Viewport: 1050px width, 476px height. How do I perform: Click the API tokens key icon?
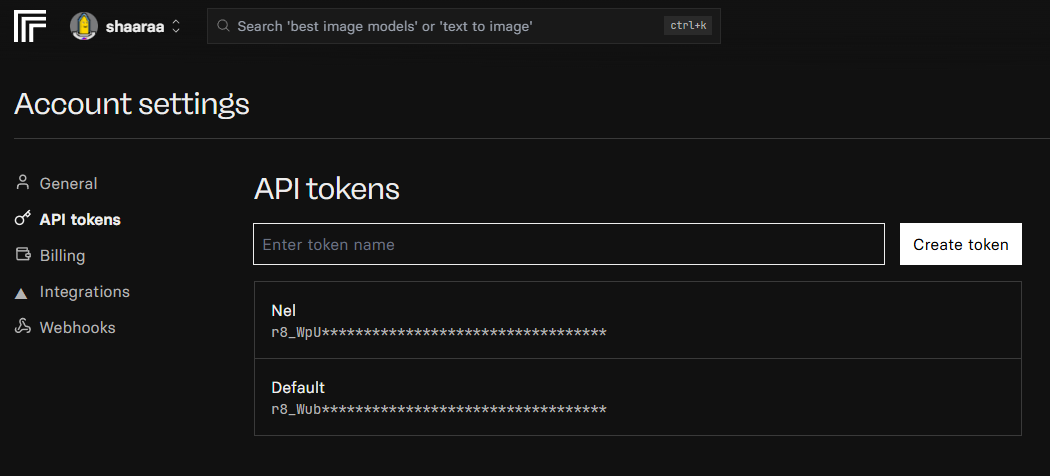23,219
